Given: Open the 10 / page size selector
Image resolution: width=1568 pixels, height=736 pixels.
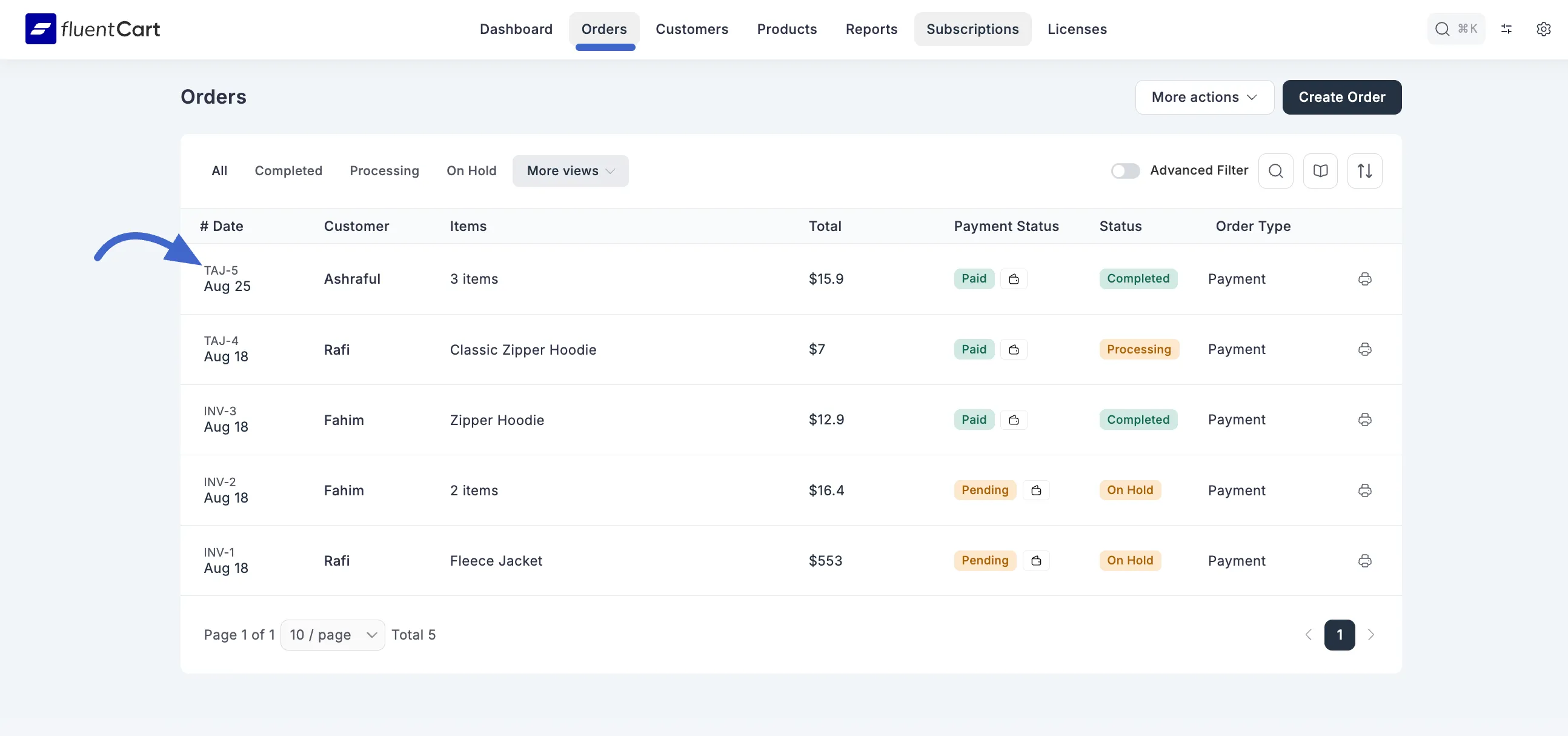Looking at the screenshot, I should pos(333,635).
